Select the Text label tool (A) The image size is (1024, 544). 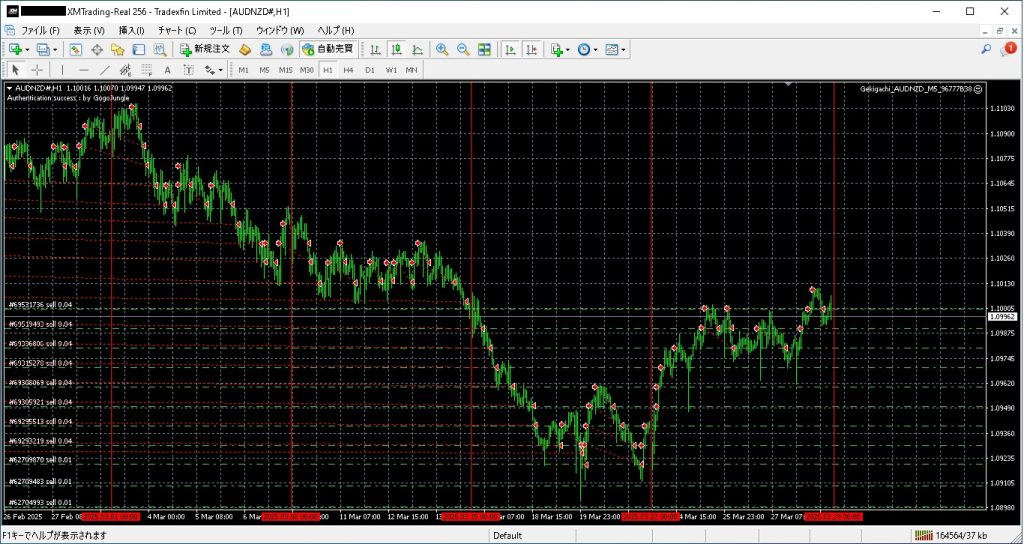pyautogui.click(x=167, y=70)
